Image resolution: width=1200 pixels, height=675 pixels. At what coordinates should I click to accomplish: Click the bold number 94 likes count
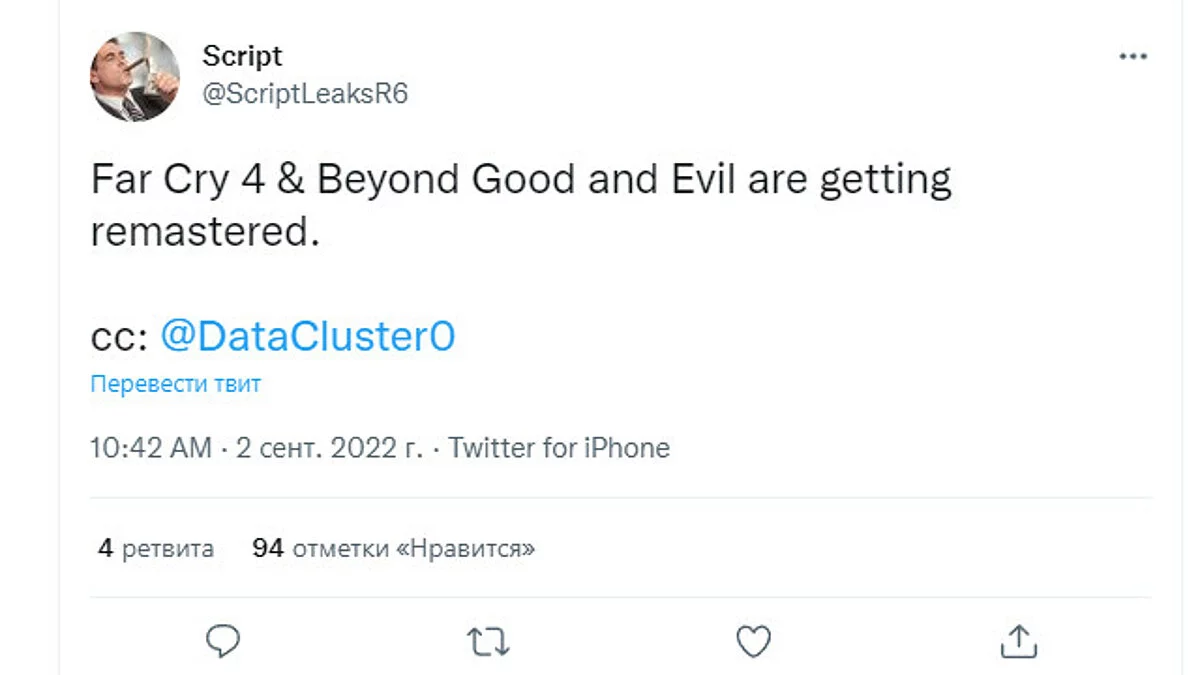click(x=268, y=548)
